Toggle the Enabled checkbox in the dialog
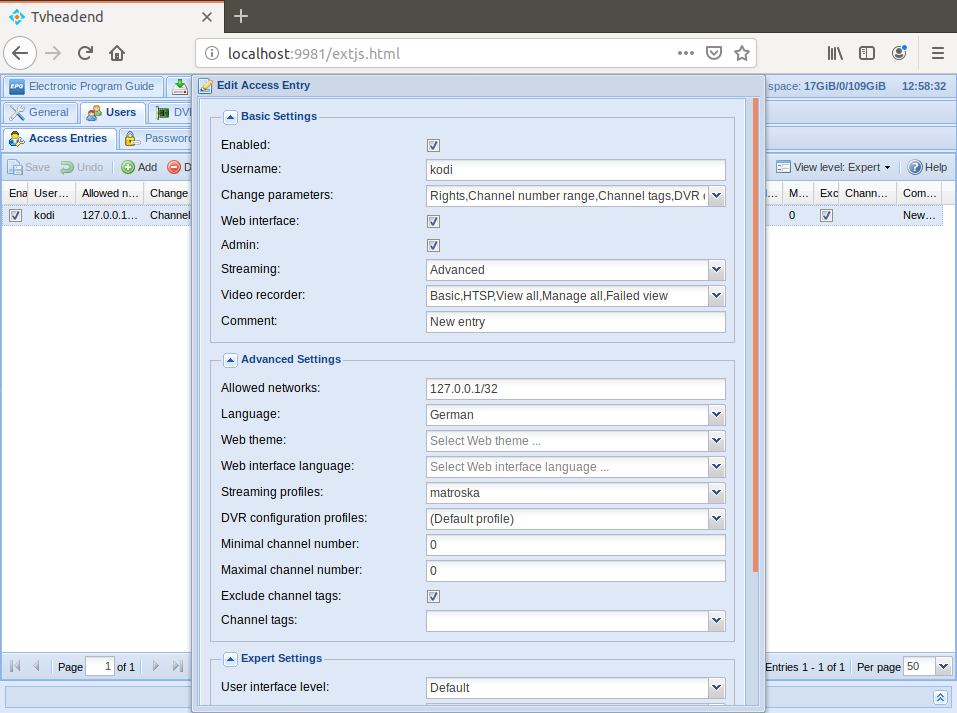This screenshot has width=957, height=713. (x=433, y=145)
